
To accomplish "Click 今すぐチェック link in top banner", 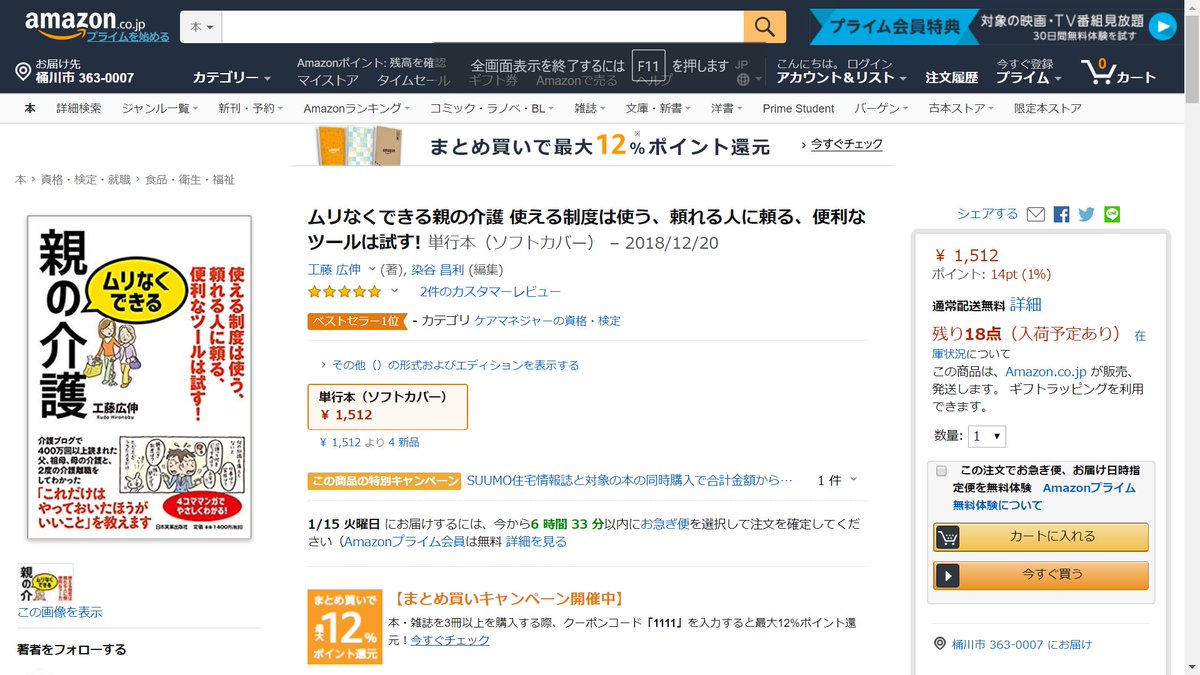I will pyautogui.click(x=845, y=145).
